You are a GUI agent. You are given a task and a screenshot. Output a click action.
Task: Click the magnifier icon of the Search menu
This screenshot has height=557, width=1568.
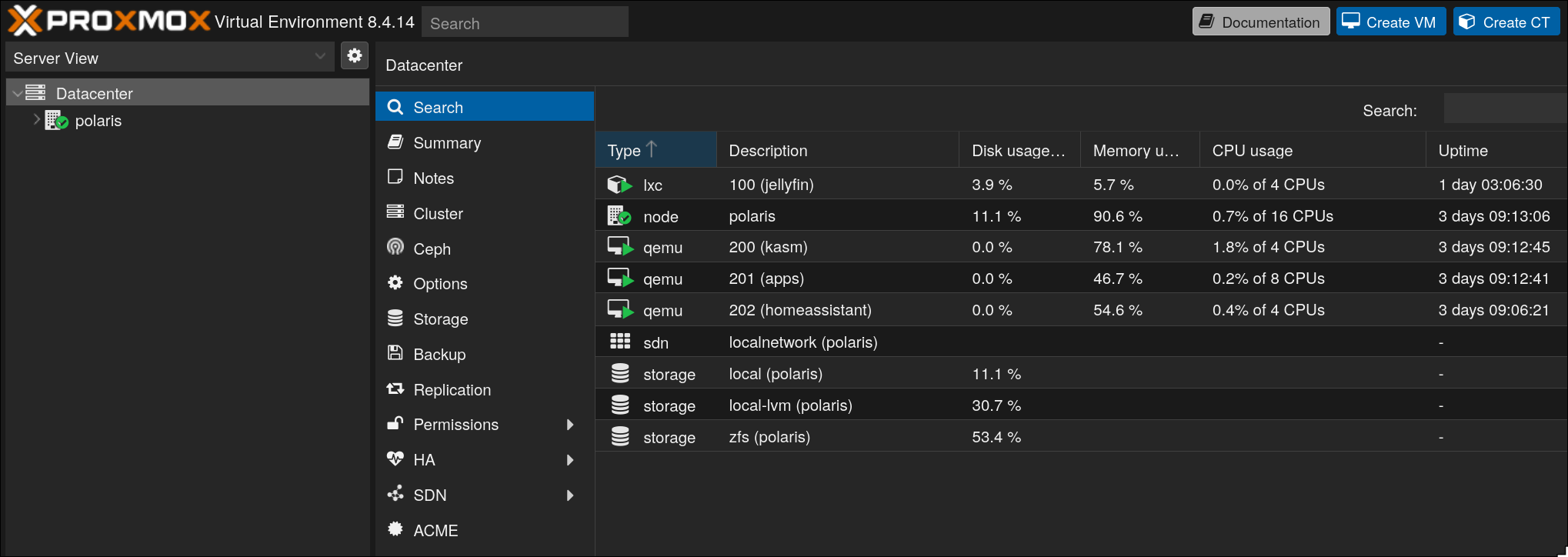395,107
